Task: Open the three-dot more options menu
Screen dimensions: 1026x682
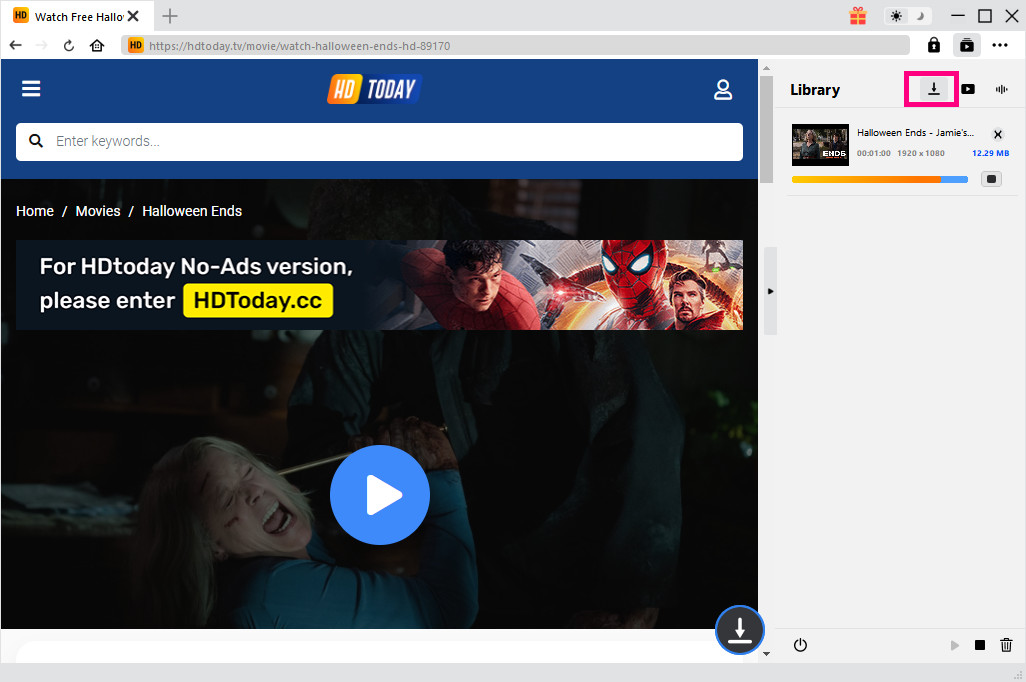Action: 1000,45
